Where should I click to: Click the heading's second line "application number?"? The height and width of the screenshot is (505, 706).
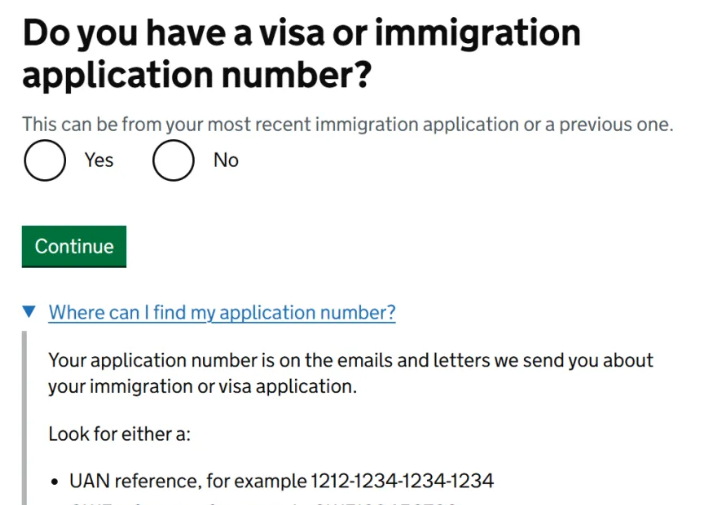pos(197,76)
